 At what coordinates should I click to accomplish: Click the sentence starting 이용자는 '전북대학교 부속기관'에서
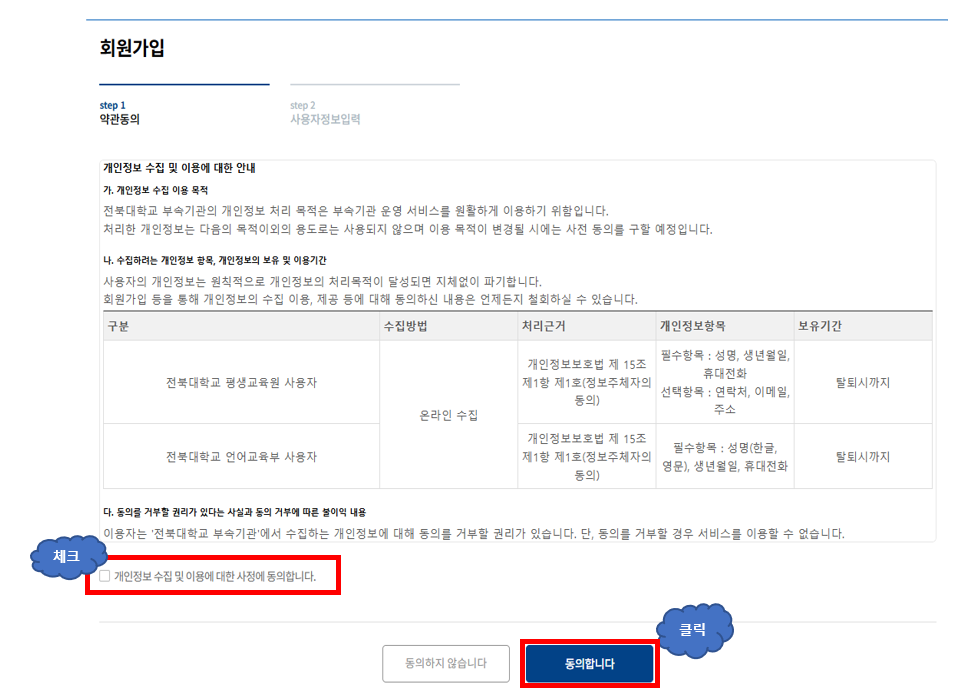pos(474,533)
